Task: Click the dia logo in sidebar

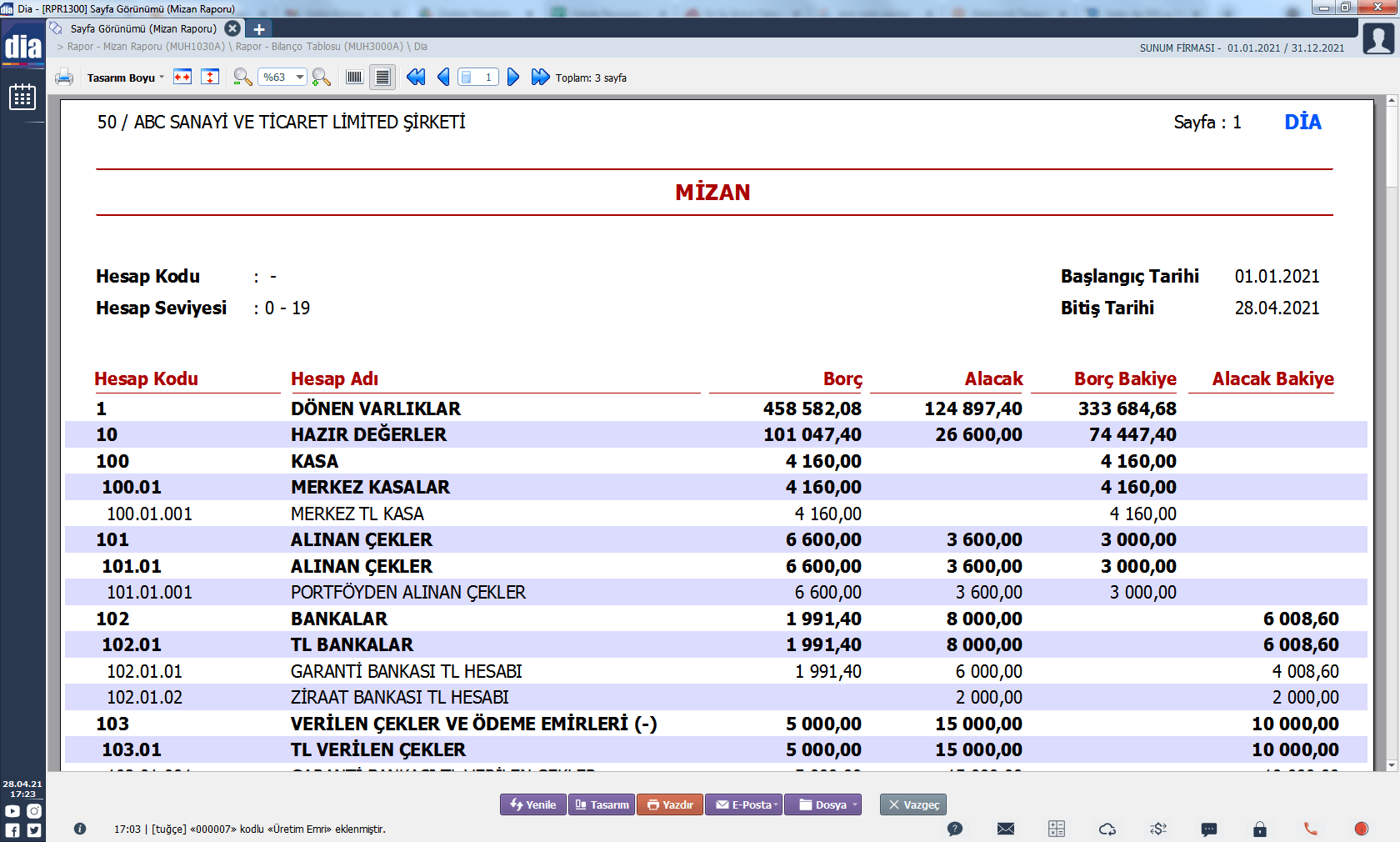Action: (x=23, y=46)
